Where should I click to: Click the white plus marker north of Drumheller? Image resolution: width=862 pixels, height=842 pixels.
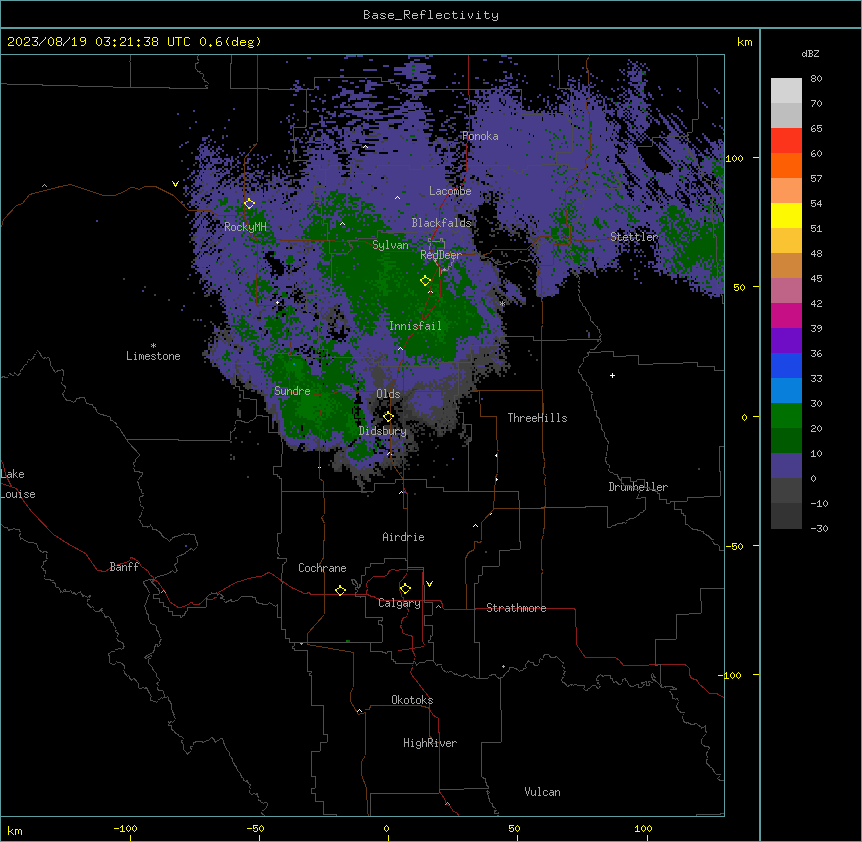tap(612, 375)
